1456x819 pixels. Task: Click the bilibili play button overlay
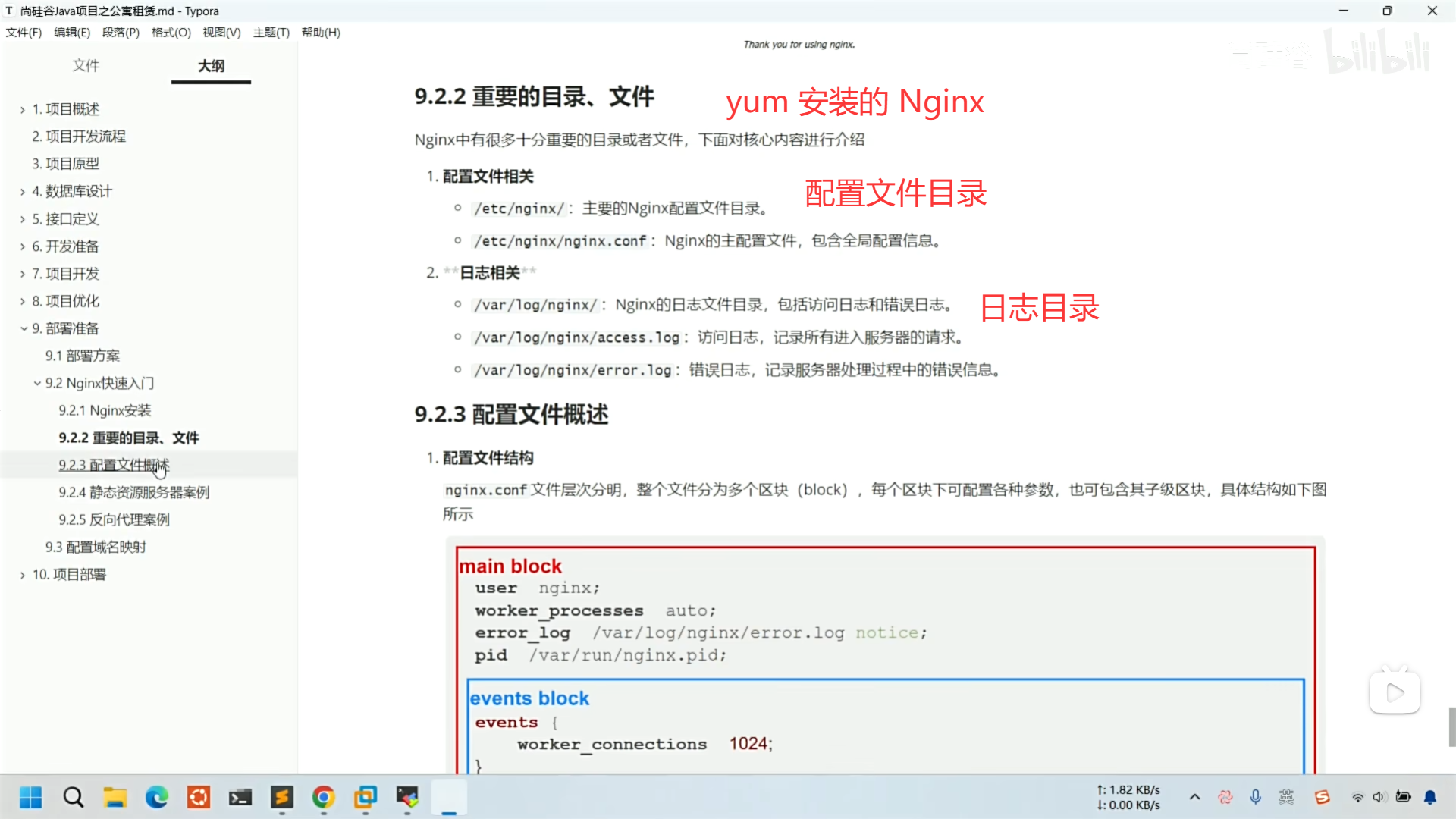click(1394, 692)
